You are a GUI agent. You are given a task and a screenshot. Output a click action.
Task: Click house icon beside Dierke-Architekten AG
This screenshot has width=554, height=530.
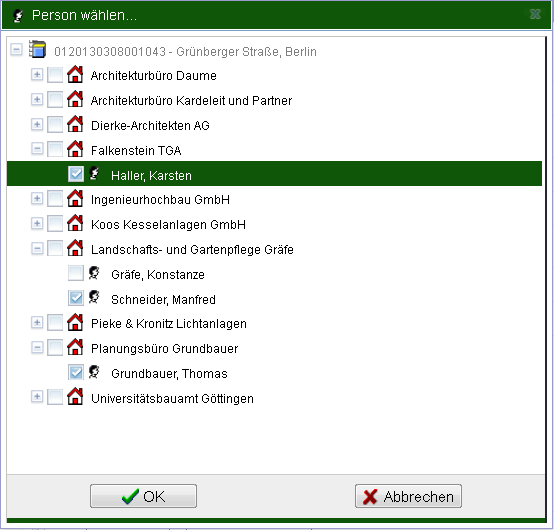click(75, 124)
